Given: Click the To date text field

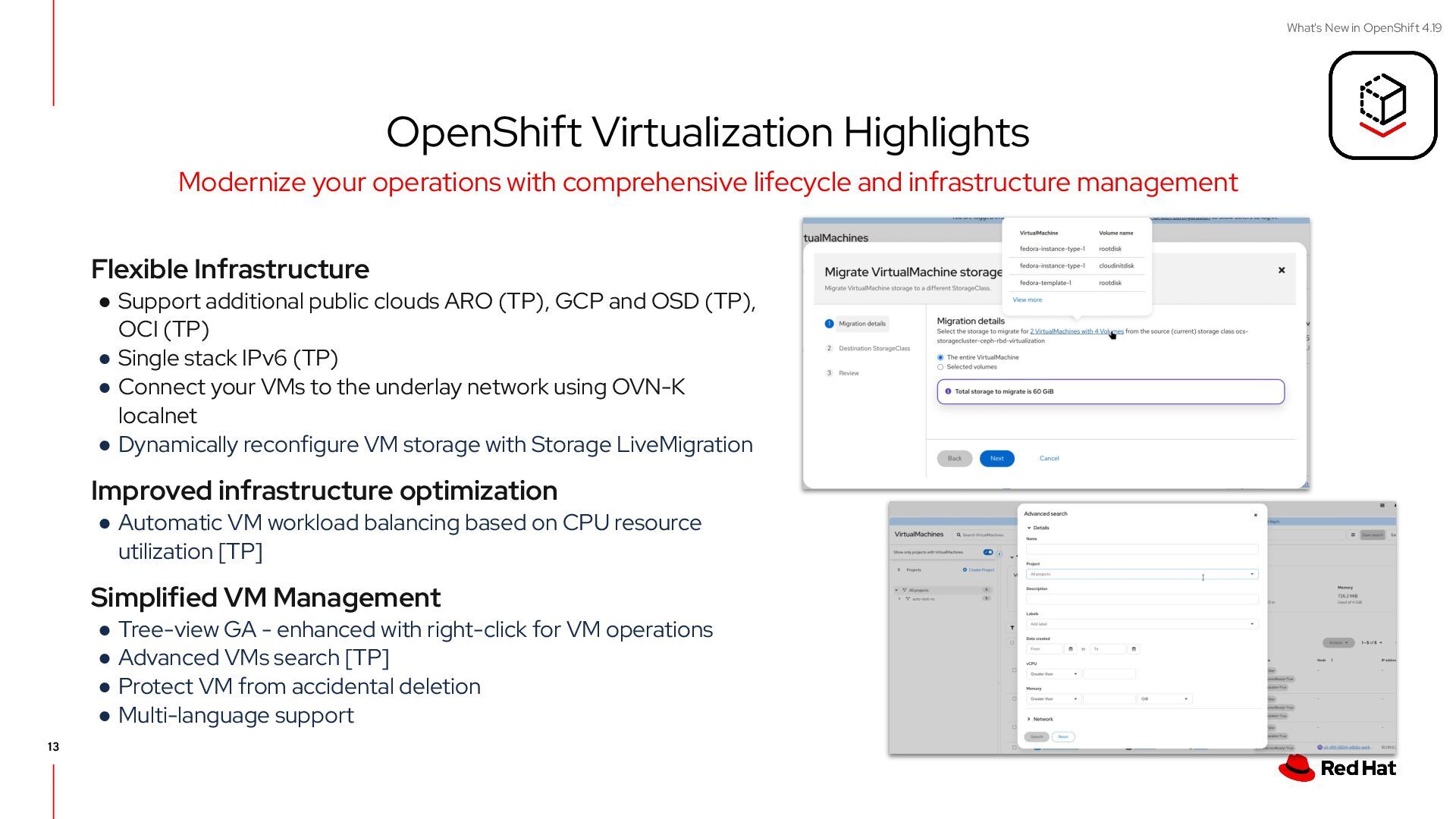Looking at the screenshot, I should click(x=1109, y=649).
